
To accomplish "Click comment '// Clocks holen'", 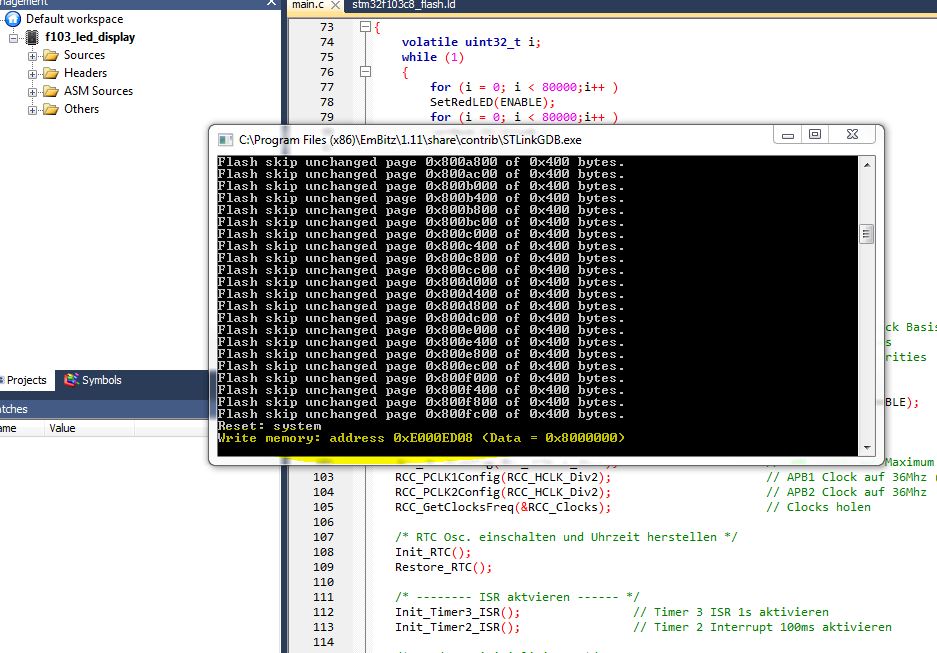I will [x=819, y=507].
